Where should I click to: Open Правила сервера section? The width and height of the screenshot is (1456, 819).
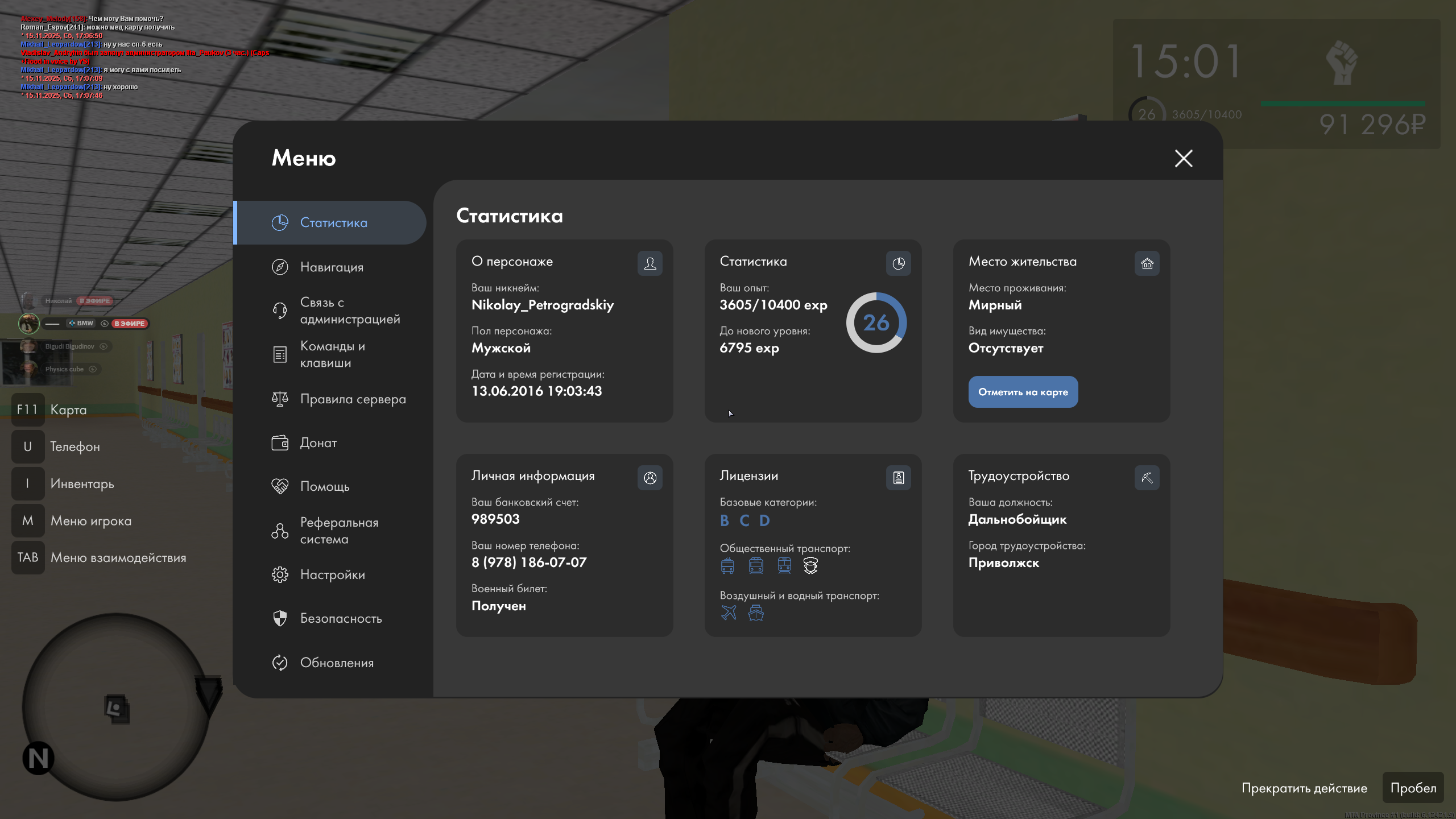[353, 399]
